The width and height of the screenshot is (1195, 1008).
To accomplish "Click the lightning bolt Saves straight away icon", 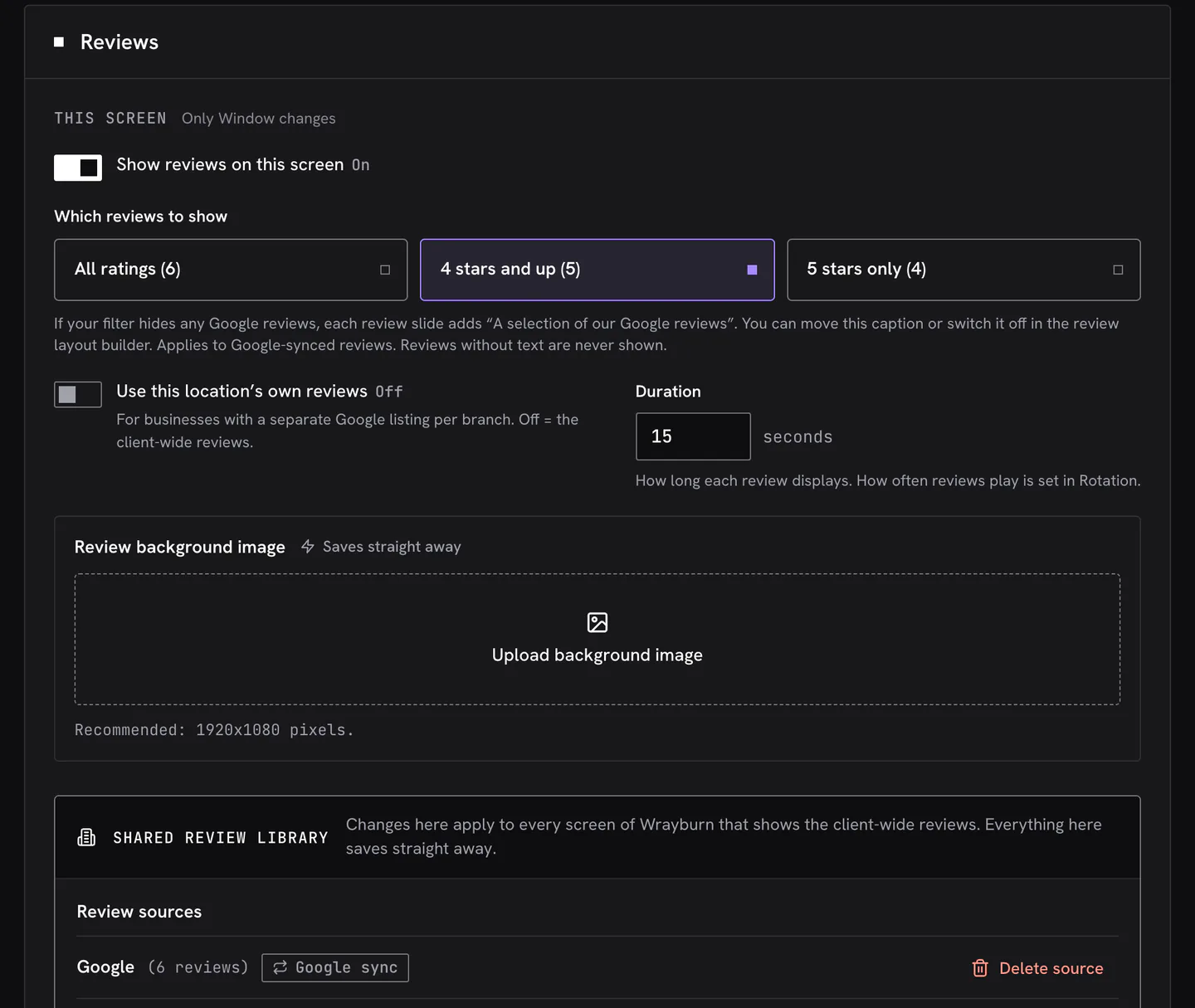I will click(x=308, y=547).
